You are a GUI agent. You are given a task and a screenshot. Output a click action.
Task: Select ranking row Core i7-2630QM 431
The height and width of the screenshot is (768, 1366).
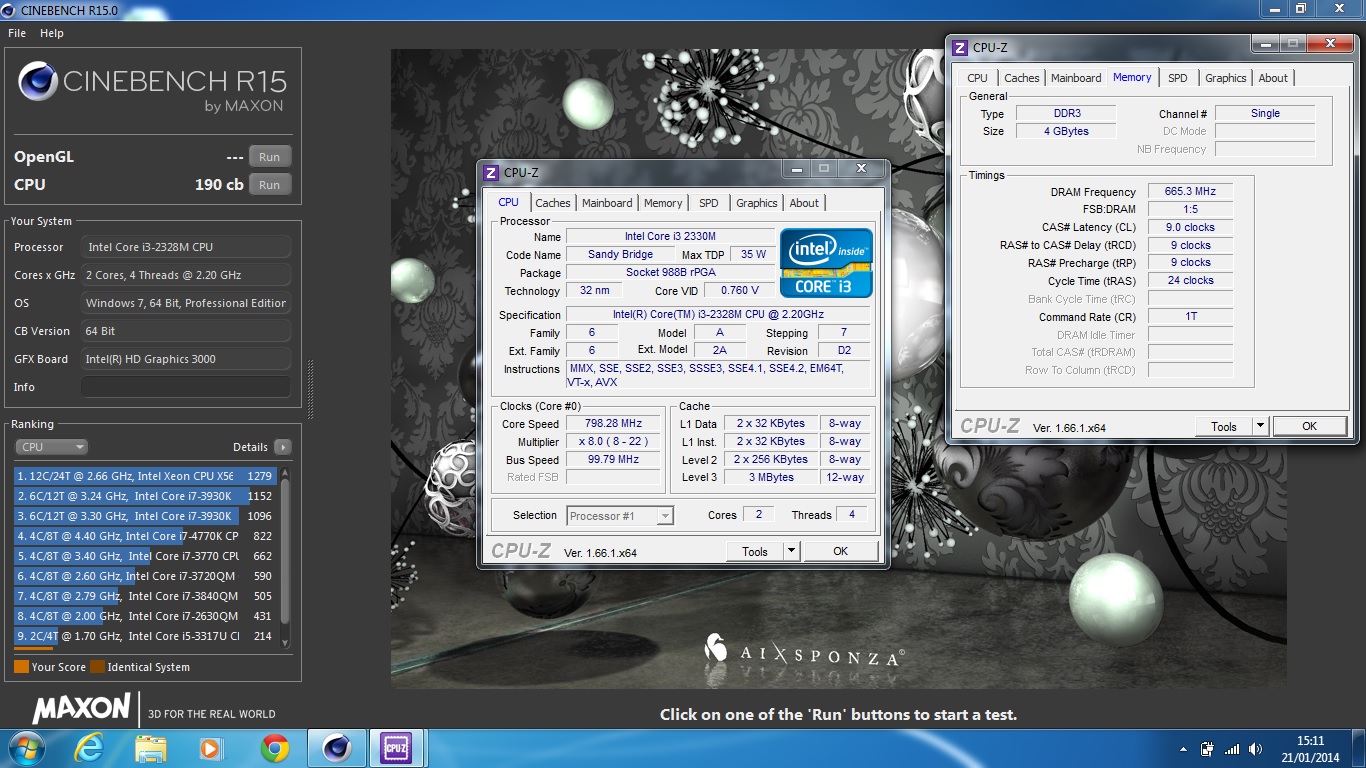pyautogui.click(x=145, y=616)
